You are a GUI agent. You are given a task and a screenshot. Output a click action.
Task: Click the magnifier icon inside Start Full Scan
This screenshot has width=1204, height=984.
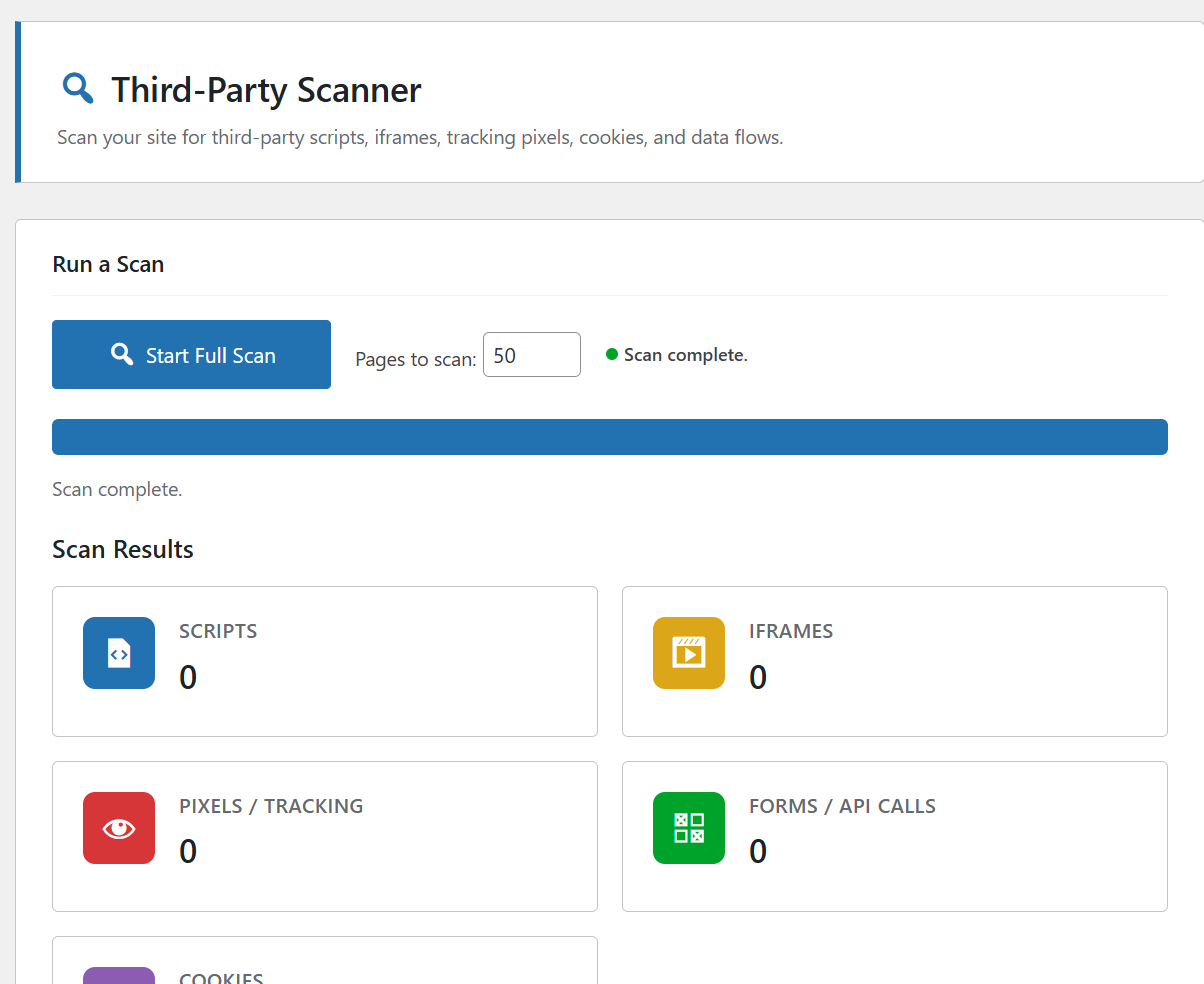[x=122, y=354]
